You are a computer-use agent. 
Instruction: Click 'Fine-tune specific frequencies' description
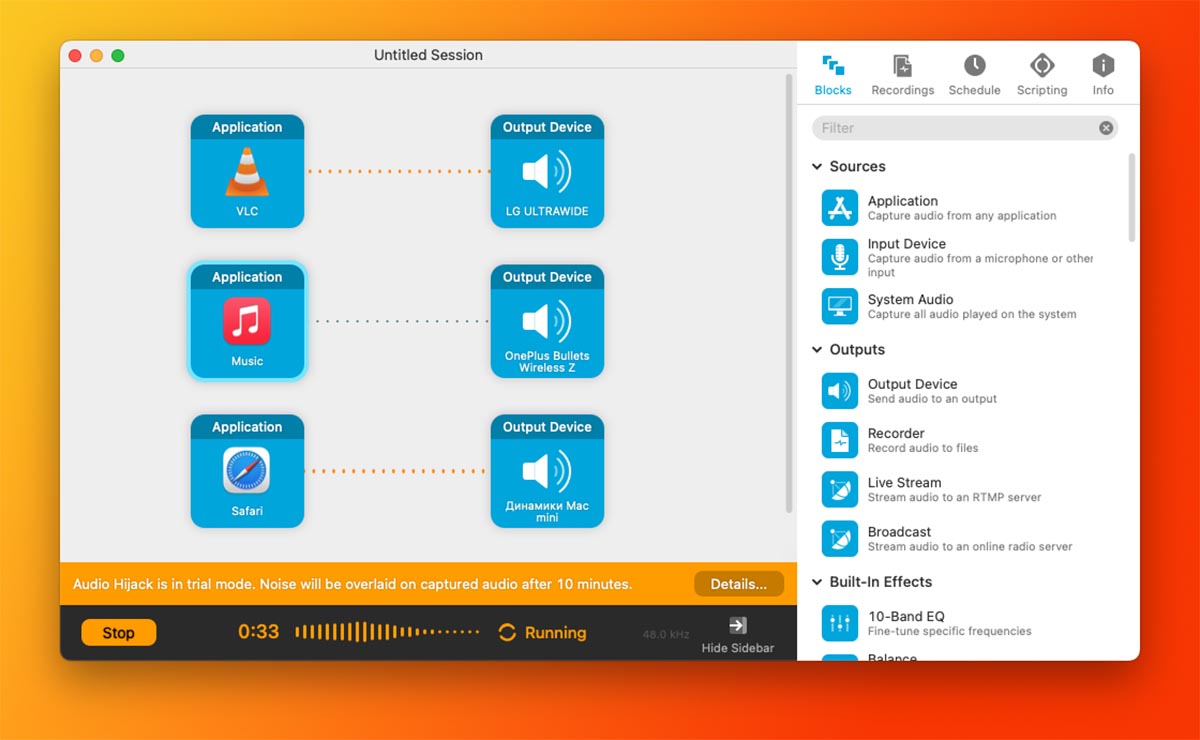[950, 631]
